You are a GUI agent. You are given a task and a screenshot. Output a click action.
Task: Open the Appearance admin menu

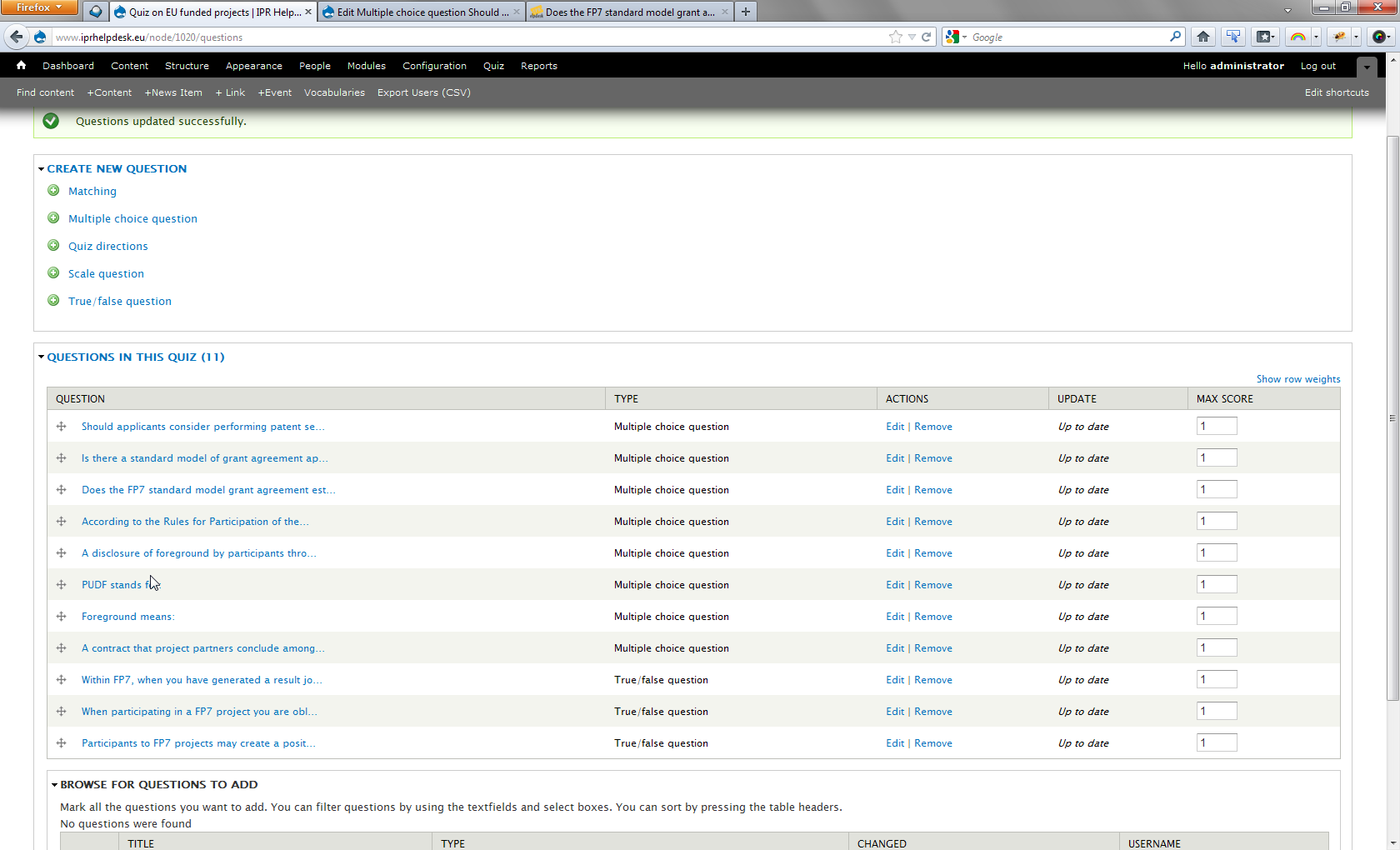(x=254, y=66)
